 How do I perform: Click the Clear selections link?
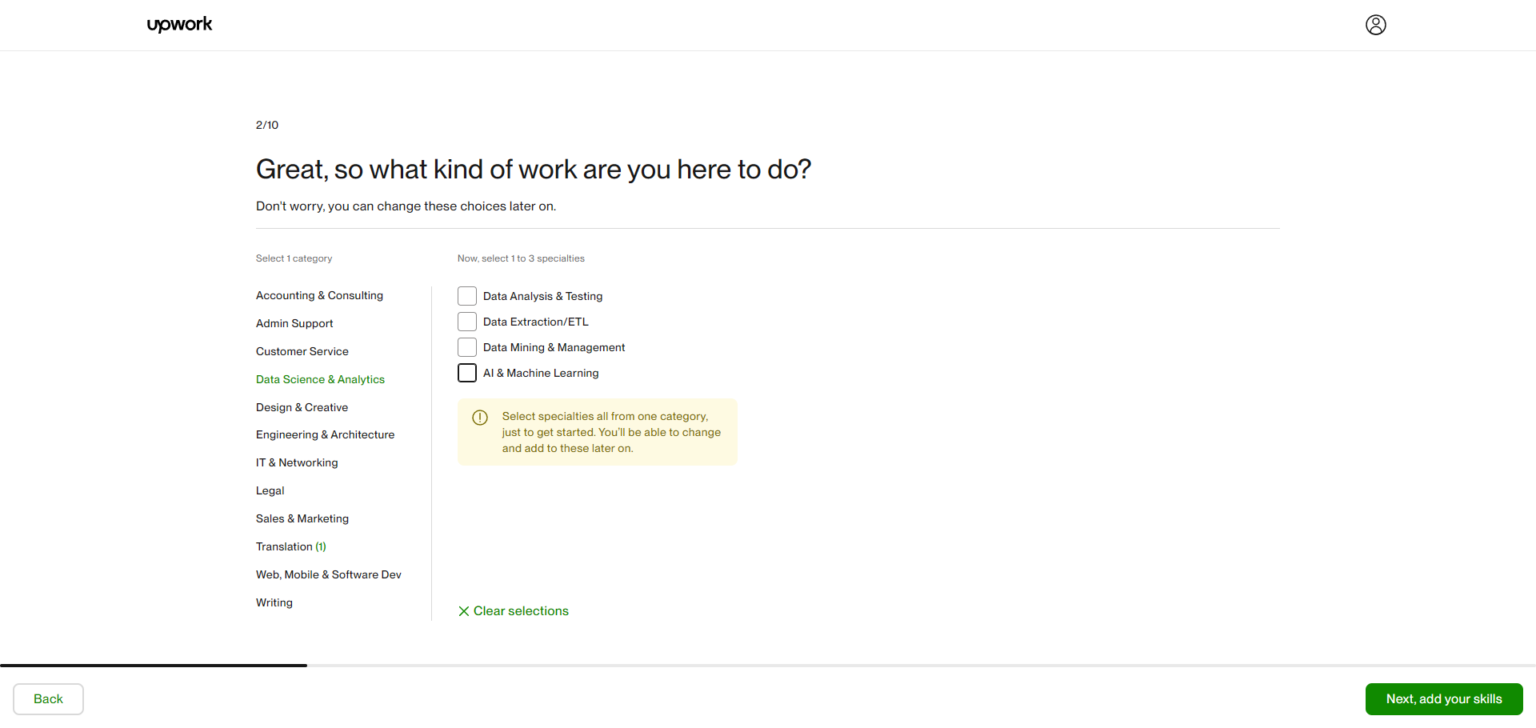point(520,610)
